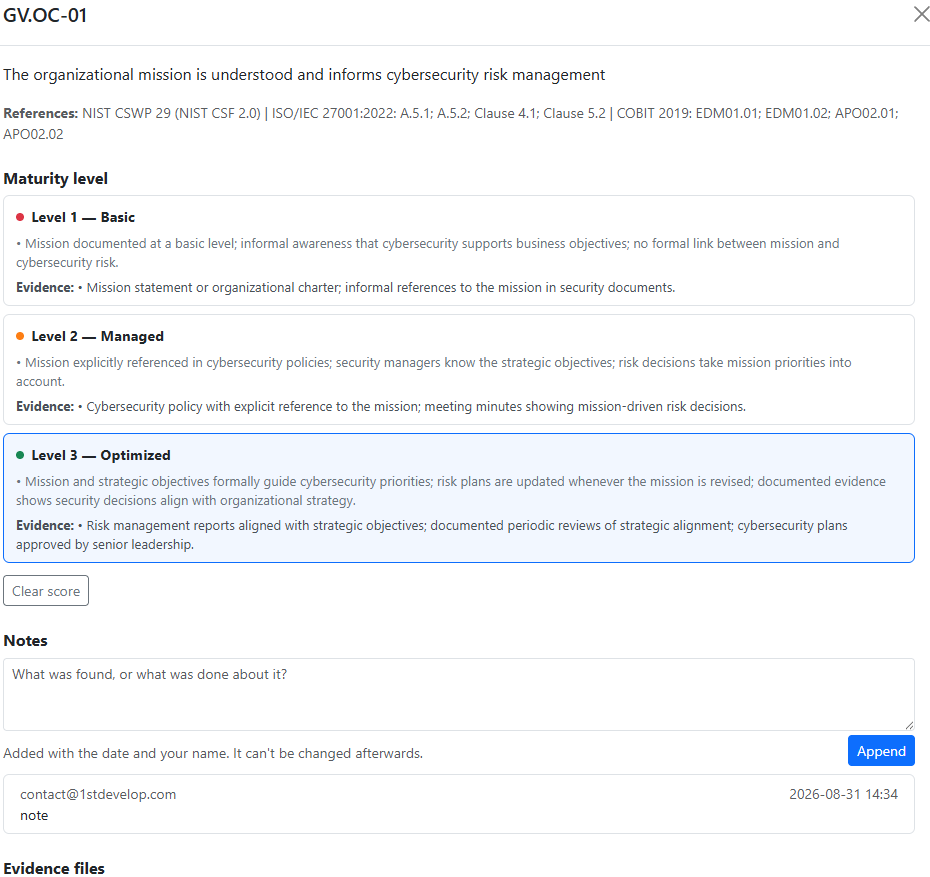Click the Evidence files section heading

pyautogui.click(x=54, y=868)
